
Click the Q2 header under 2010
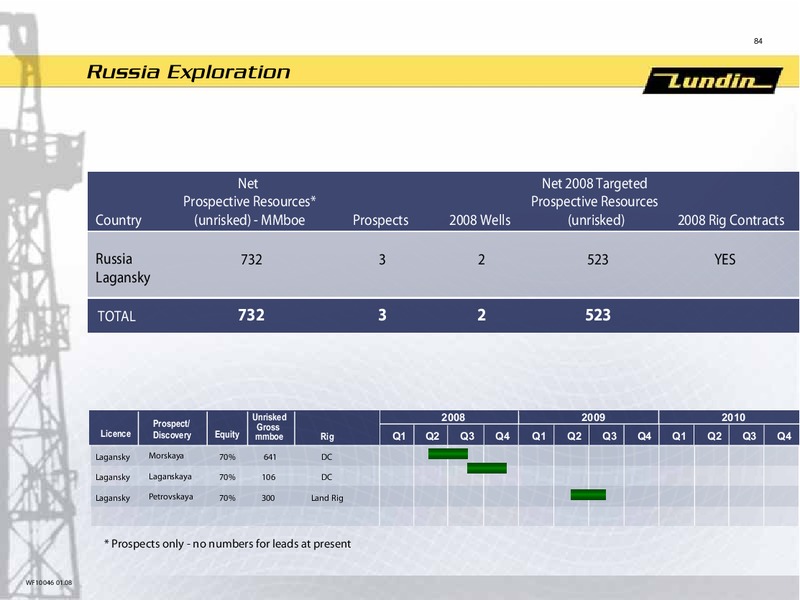pyautogui.click(x=714, y=436)
